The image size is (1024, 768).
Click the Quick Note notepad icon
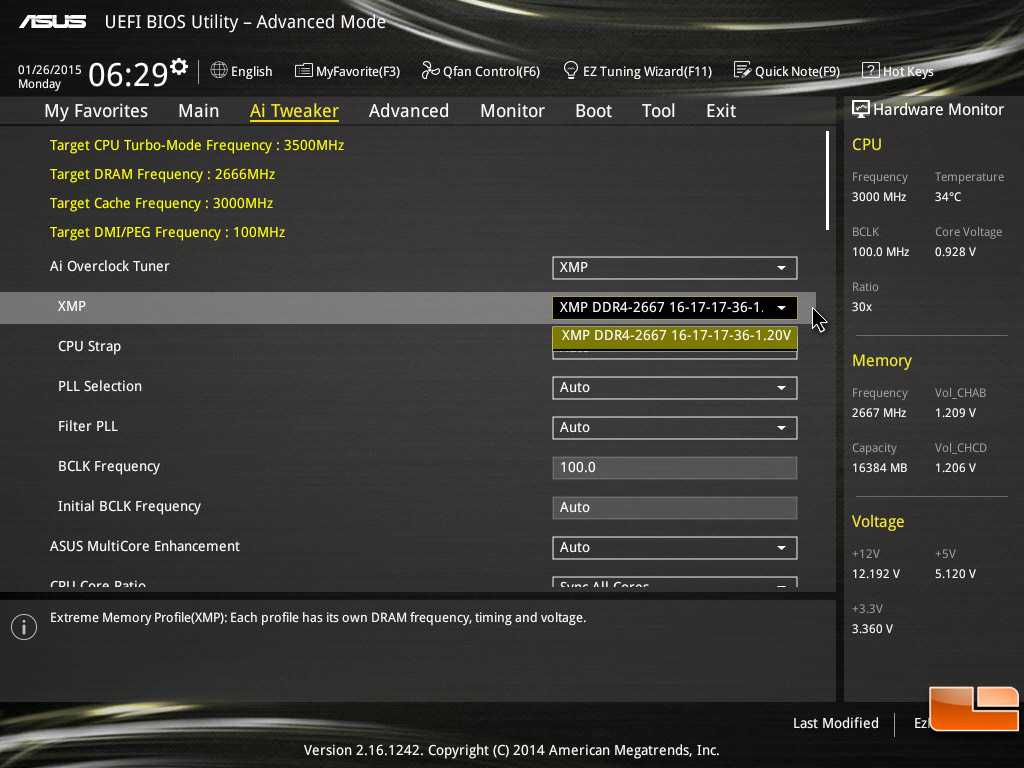pyautogui.click(x=742, y=70)
